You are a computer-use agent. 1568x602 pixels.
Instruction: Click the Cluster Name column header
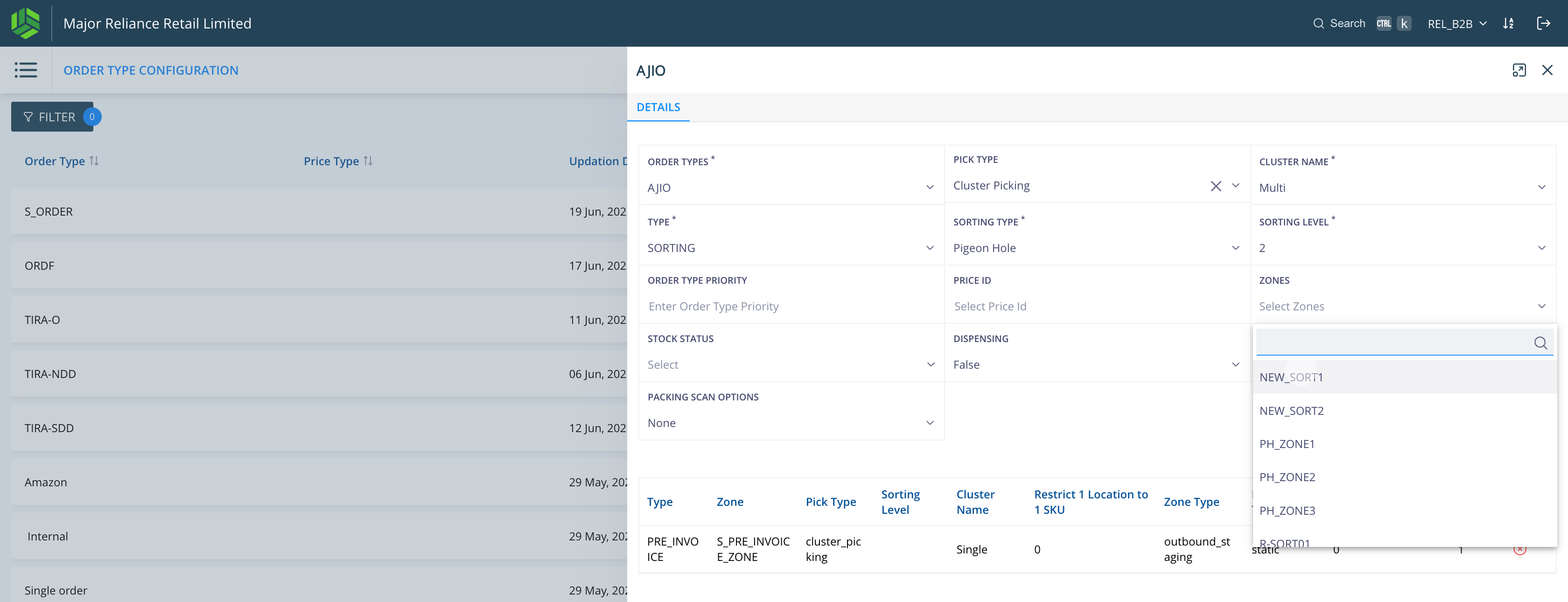[975, 502]
